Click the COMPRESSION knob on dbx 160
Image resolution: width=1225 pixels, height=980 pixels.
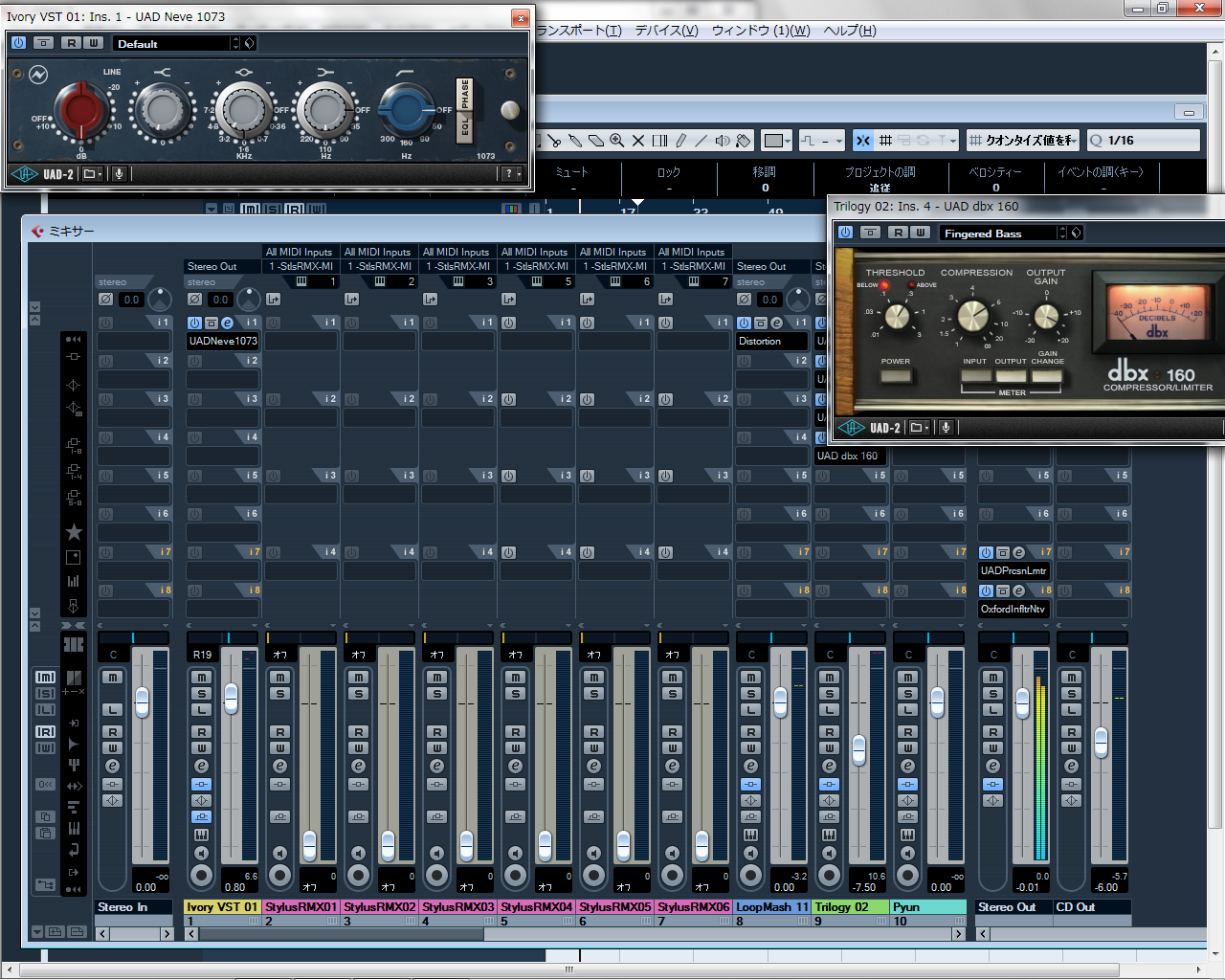point(972,315)
